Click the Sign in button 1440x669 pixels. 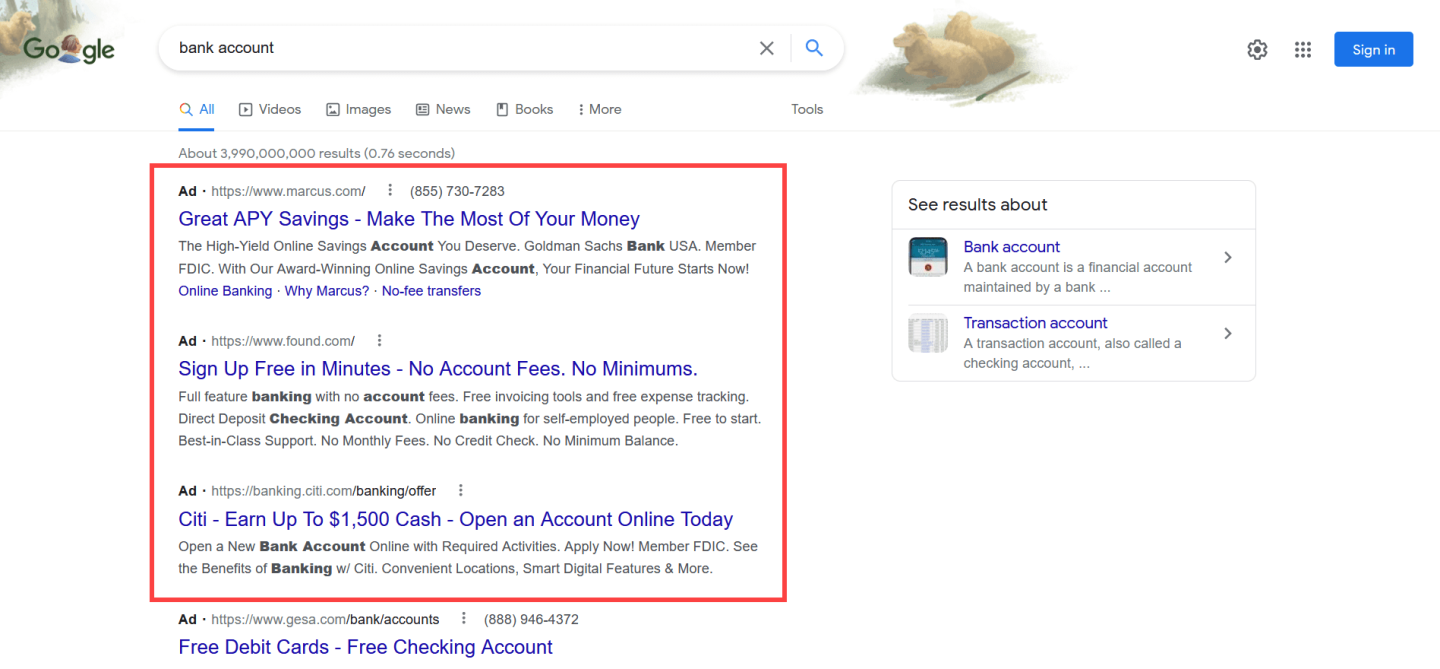[x=1373, y=50]
